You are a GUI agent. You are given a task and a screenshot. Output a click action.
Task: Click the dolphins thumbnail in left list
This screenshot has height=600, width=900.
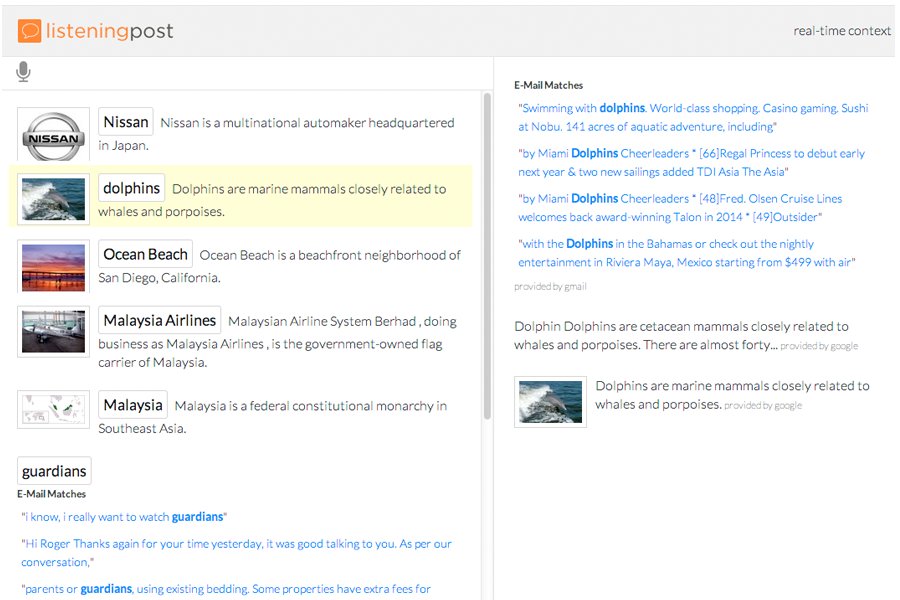point(53,201)
